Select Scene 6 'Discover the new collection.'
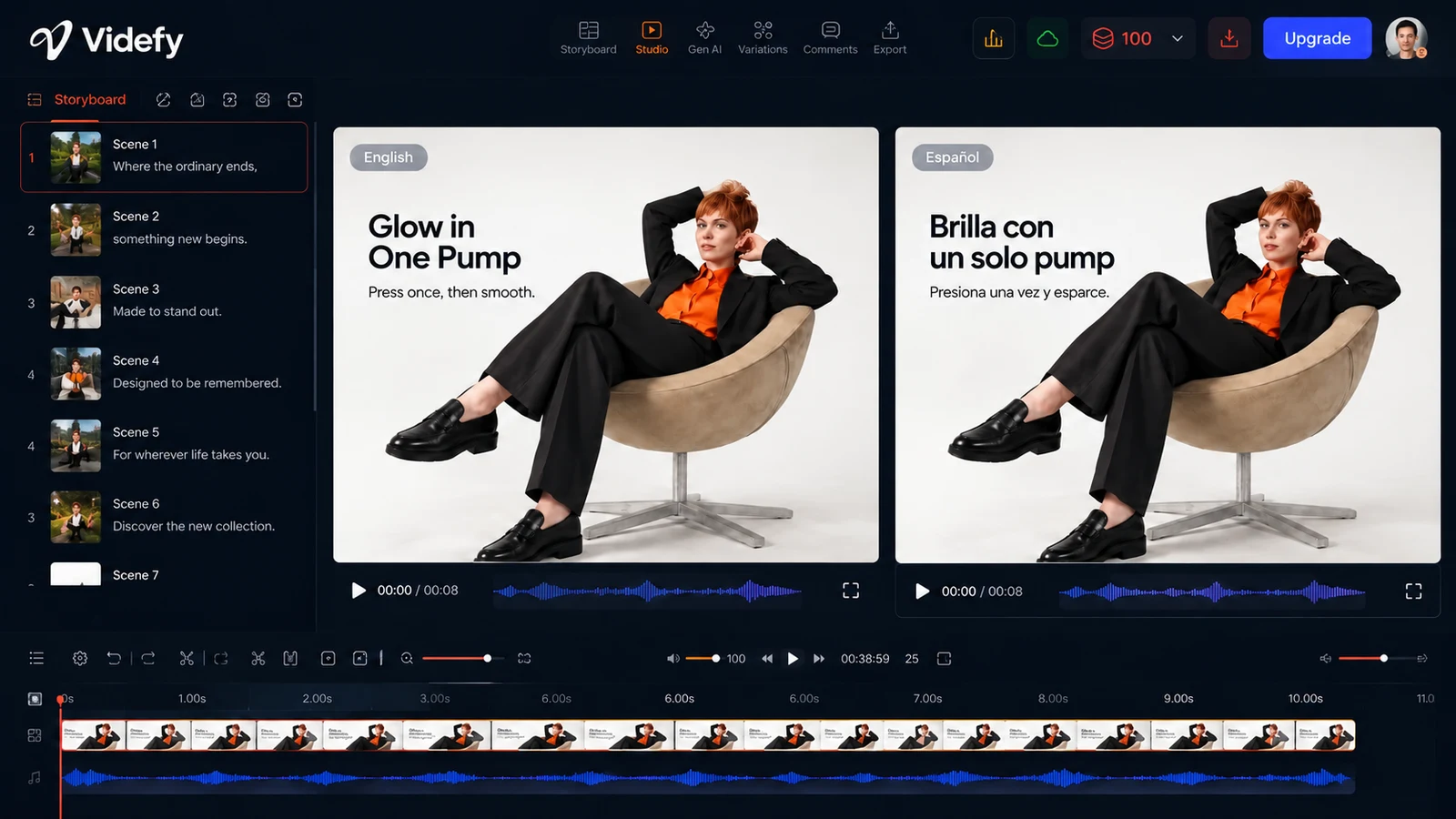This screenshot has width=1456, height=819. (x=164, y=516)
